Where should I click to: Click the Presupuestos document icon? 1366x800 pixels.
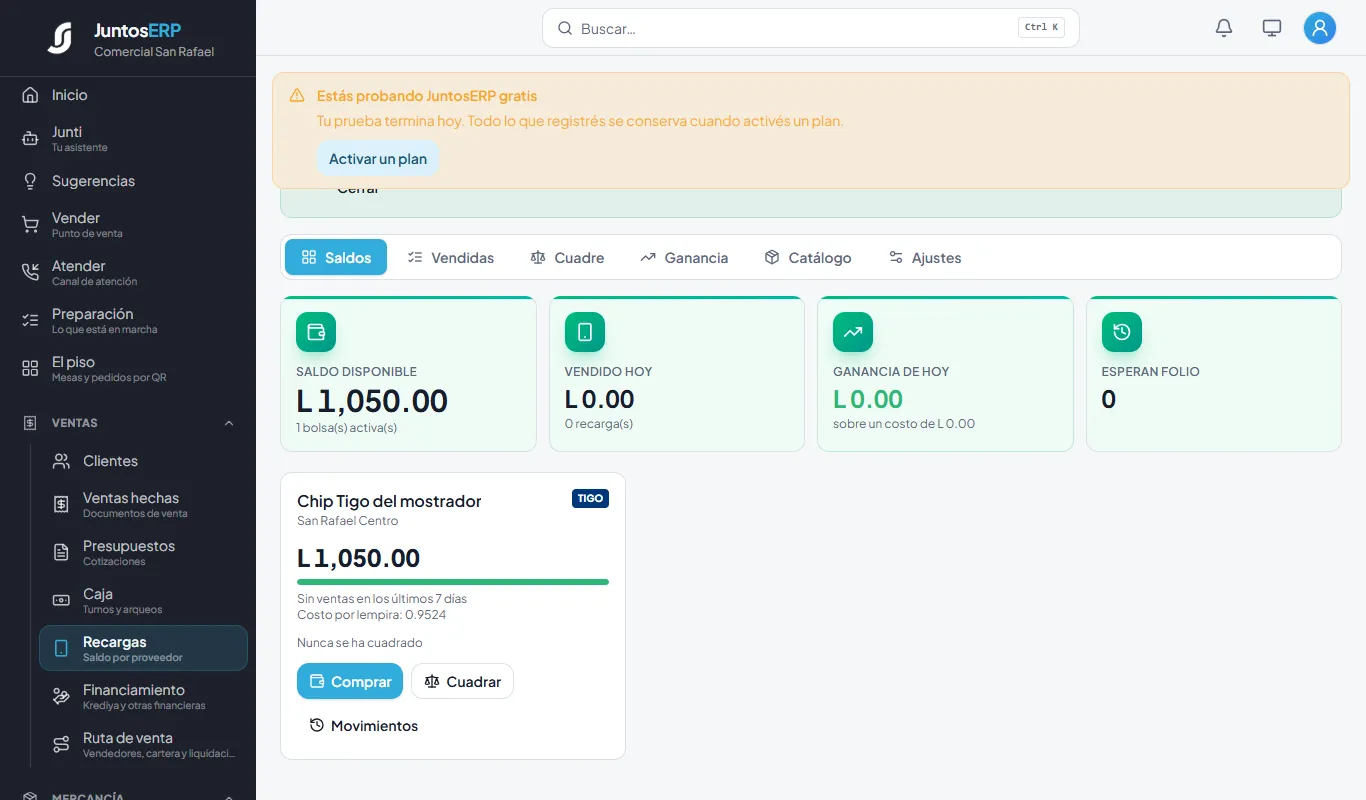click(x=61, y=553)
